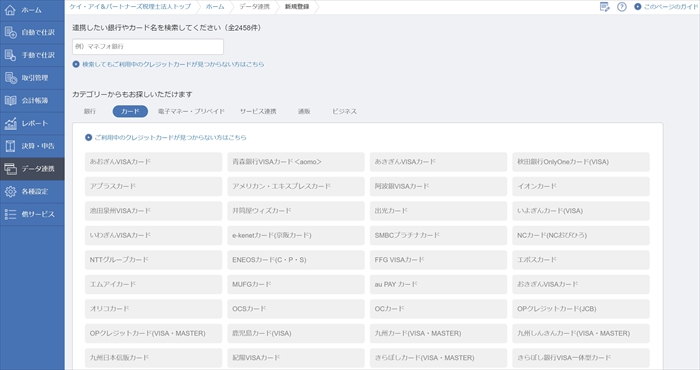The width and height of the screenshot is (700, 370).
Task: Choose e-kenetカード(京阪カード)
Action: 296,235
